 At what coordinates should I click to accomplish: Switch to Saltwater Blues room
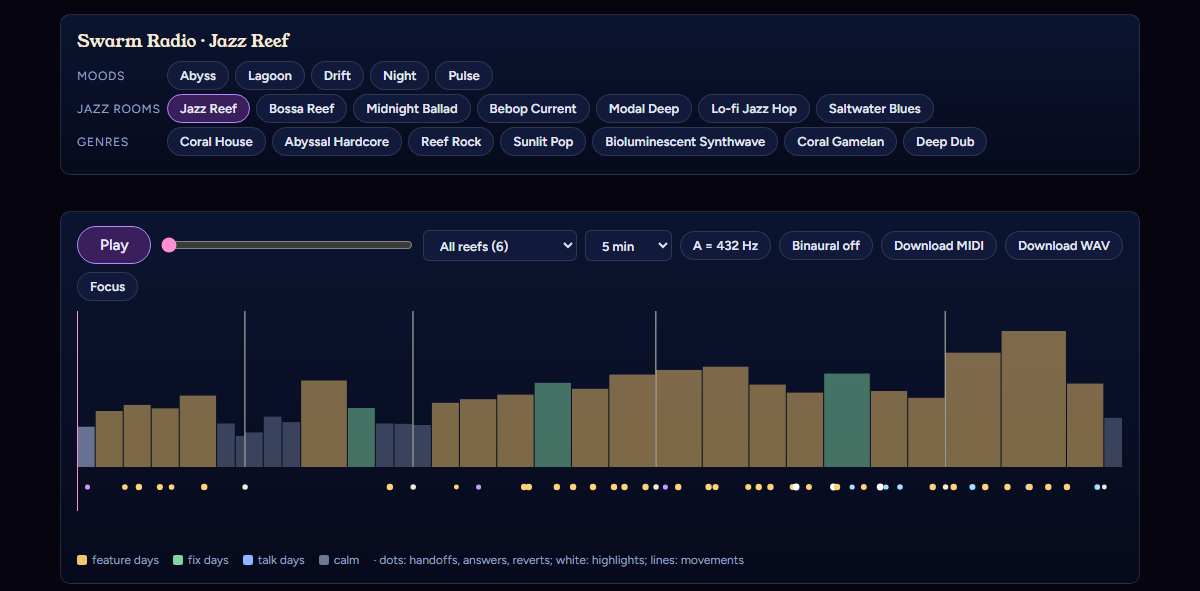point(875,109)
